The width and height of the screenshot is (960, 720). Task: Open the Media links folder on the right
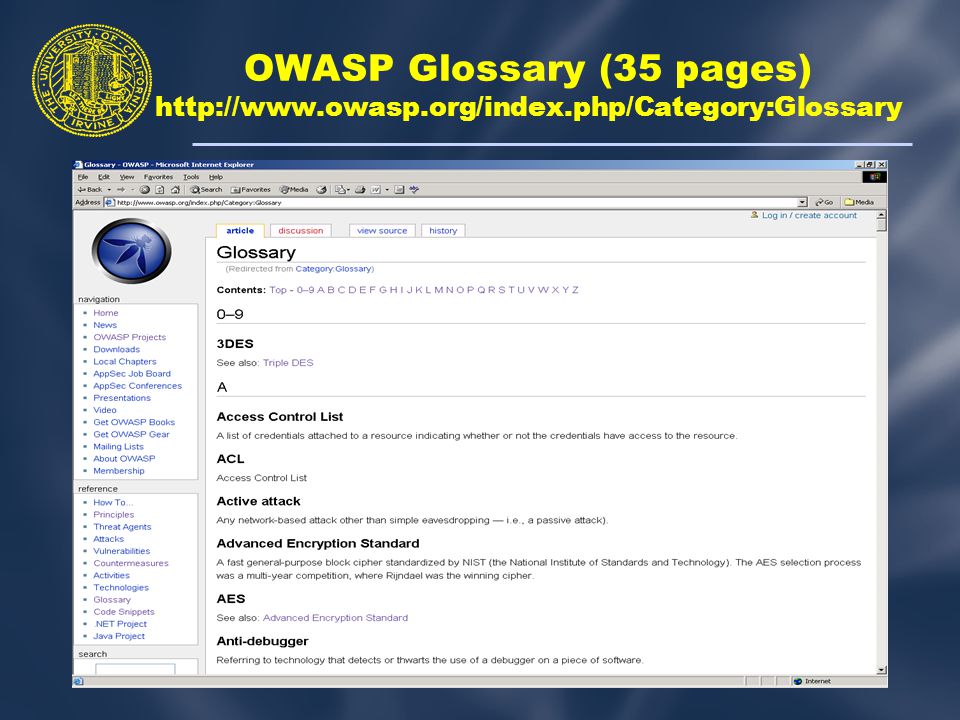[860, 202]
